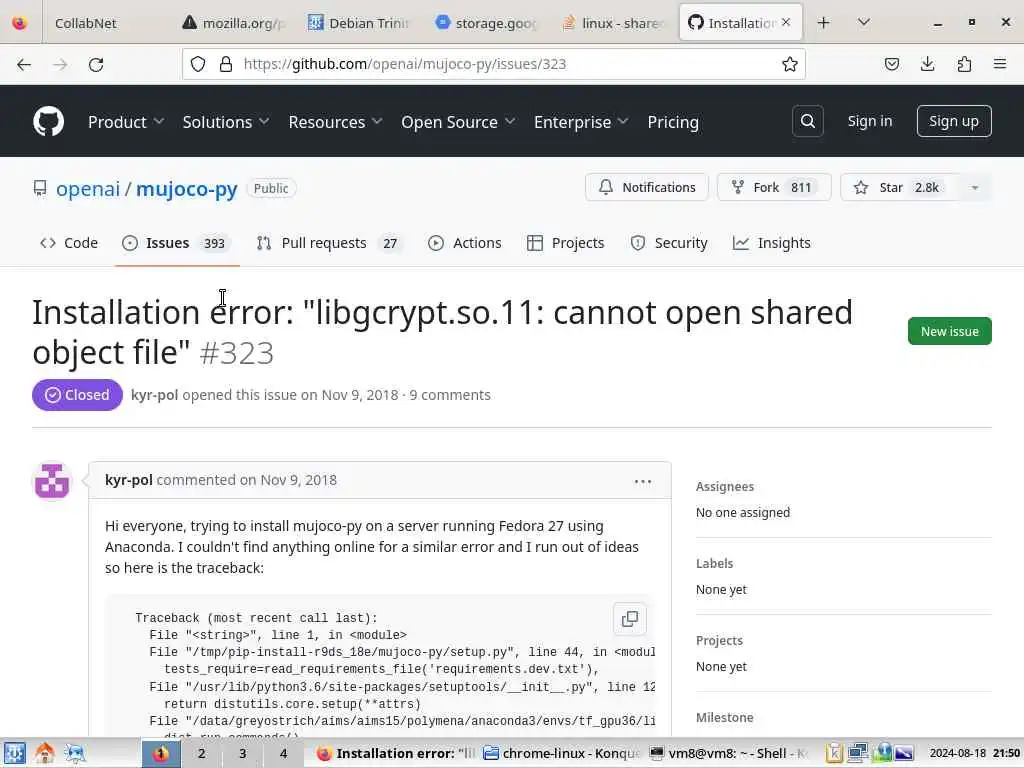Switch to virtual desktop 4
1024x768 pixels.
click(x=283, y=753)
